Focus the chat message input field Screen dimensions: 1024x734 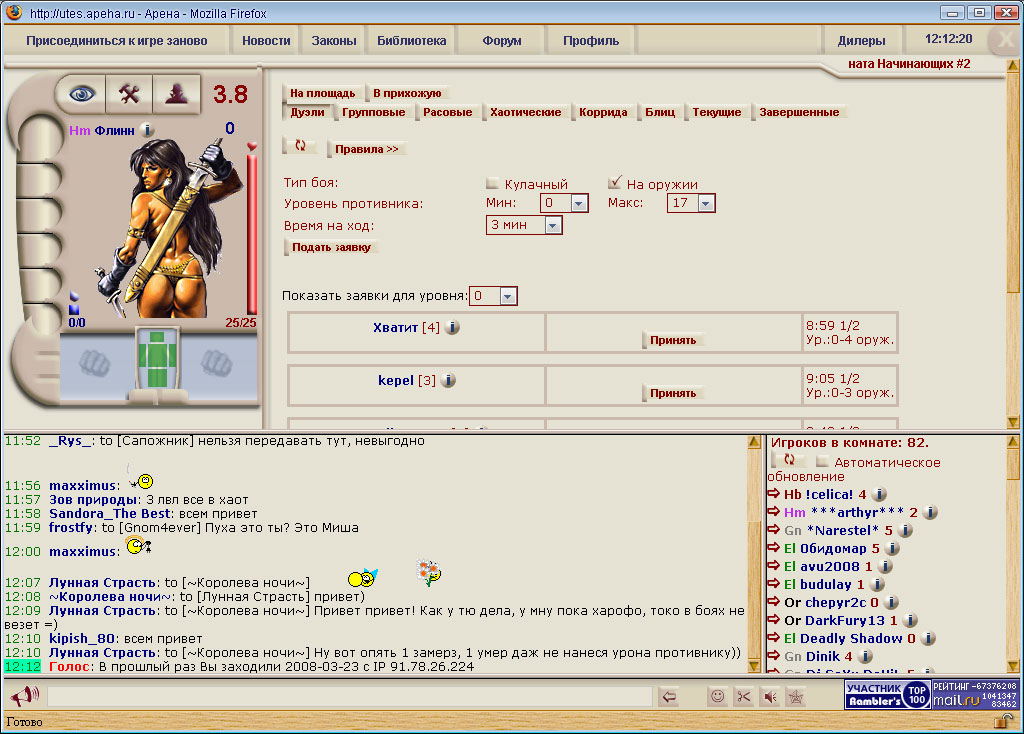pos(349,697)
